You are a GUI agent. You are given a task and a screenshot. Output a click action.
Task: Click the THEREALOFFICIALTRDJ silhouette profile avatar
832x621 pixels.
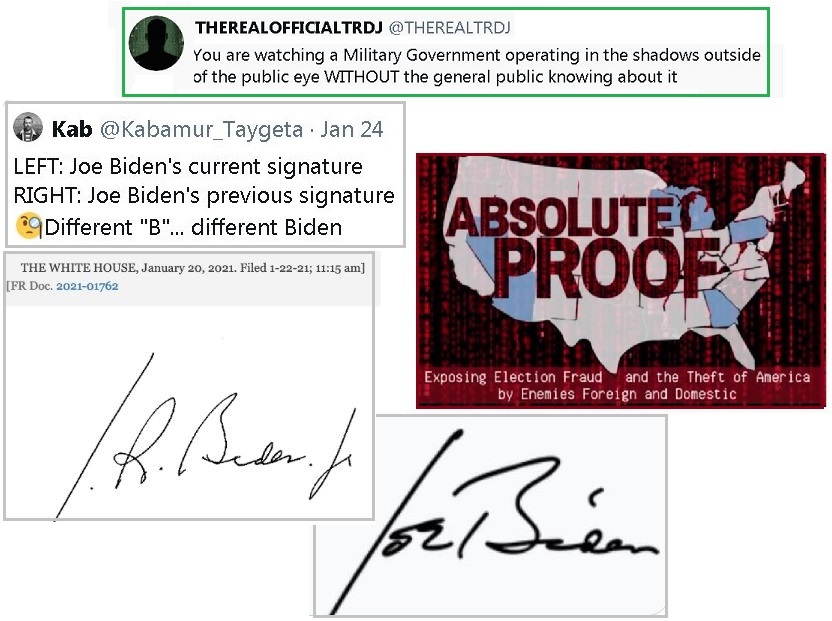click(156, 44)
